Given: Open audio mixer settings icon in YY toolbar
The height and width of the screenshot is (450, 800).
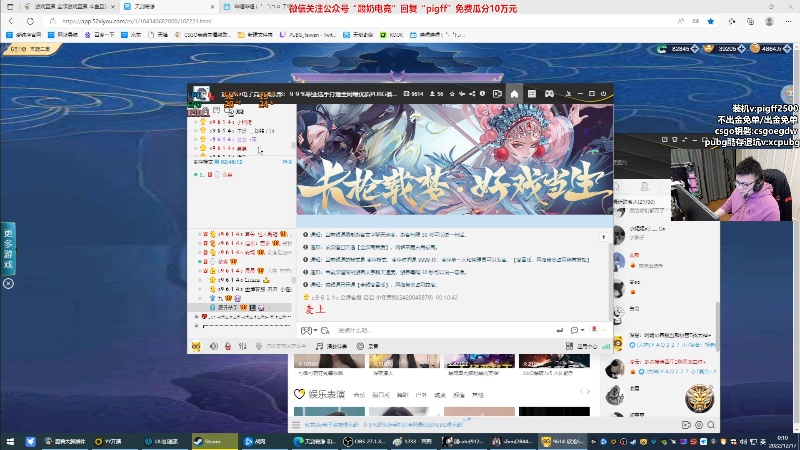Looking at the screenshot, I should [x=243, y=346].
